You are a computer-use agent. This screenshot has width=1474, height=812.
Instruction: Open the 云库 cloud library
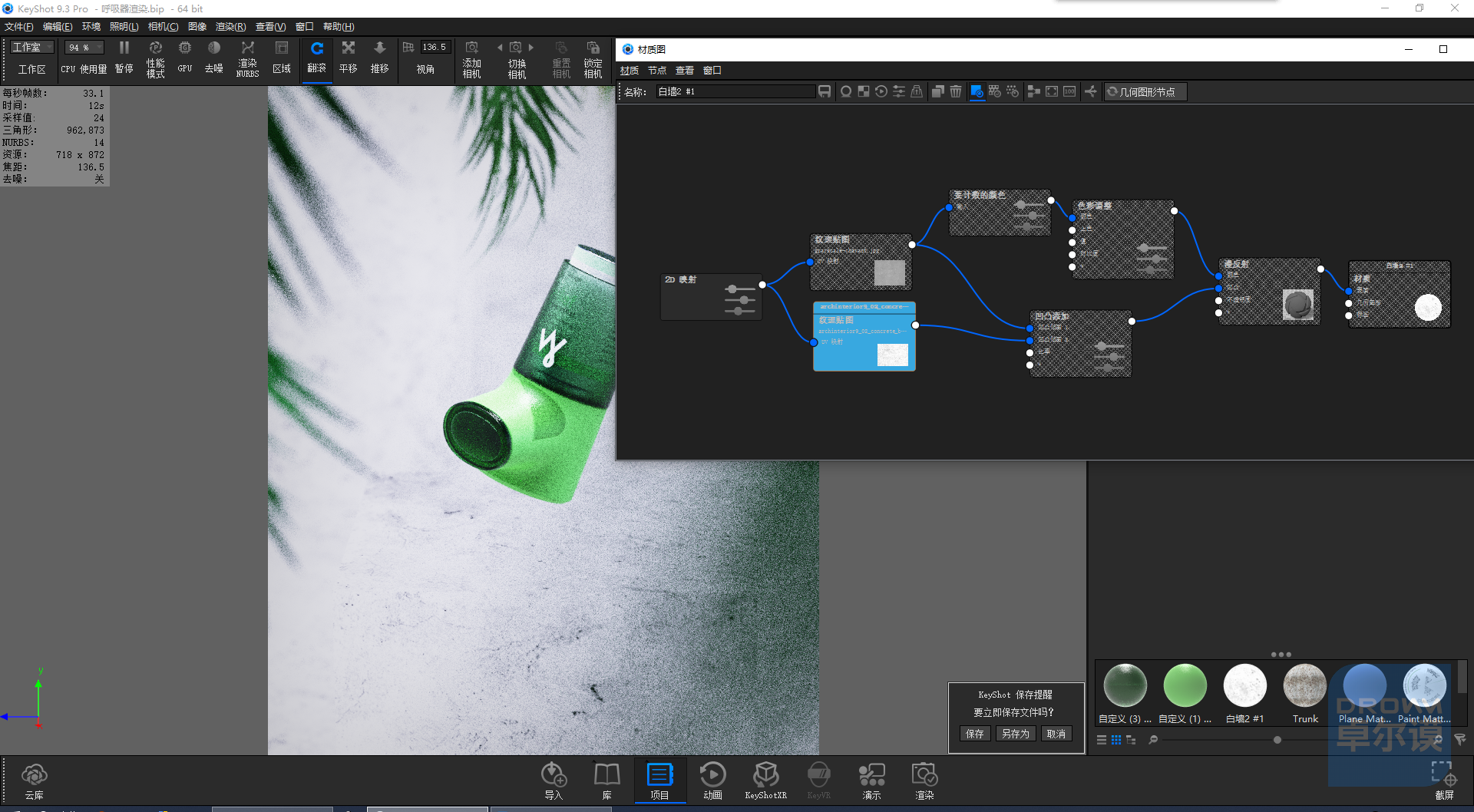coord(35,781)
